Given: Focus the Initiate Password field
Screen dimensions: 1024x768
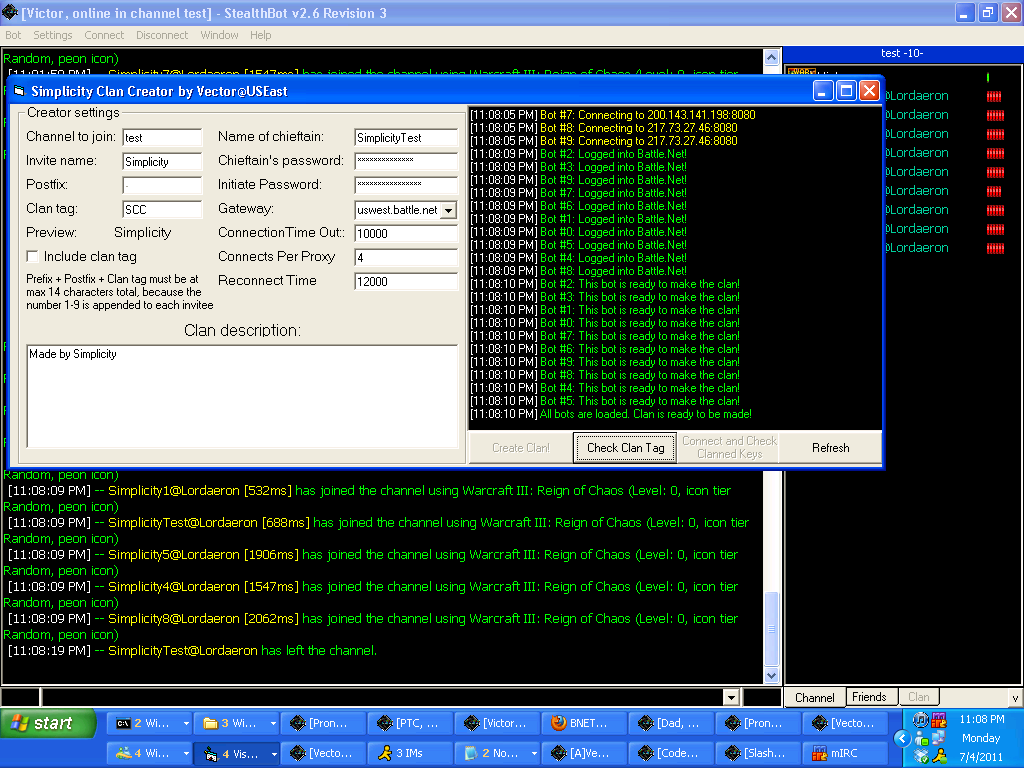Looking at the screenshot, I should [406, 185].
